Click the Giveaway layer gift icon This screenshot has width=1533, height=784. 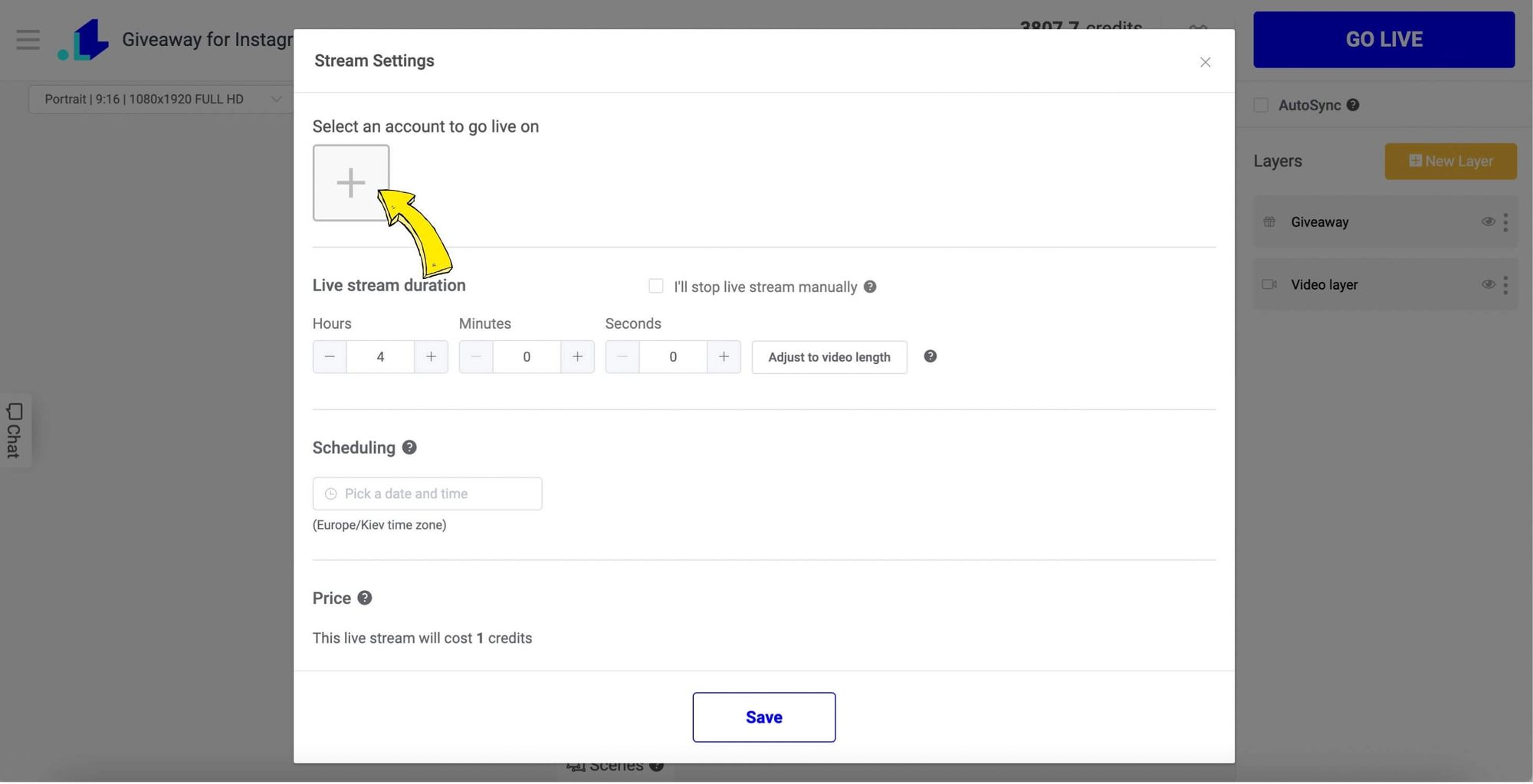pyautogui.click(x=1269, y=222)
